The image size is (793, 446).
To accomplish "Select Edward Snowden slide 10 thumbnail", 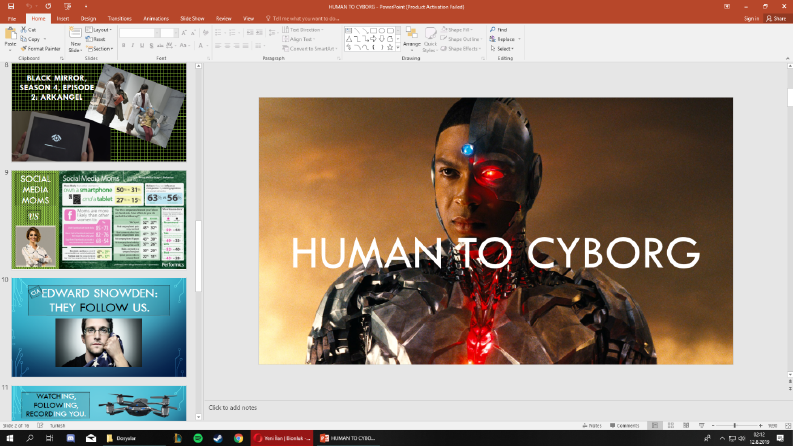I will 99,327.
